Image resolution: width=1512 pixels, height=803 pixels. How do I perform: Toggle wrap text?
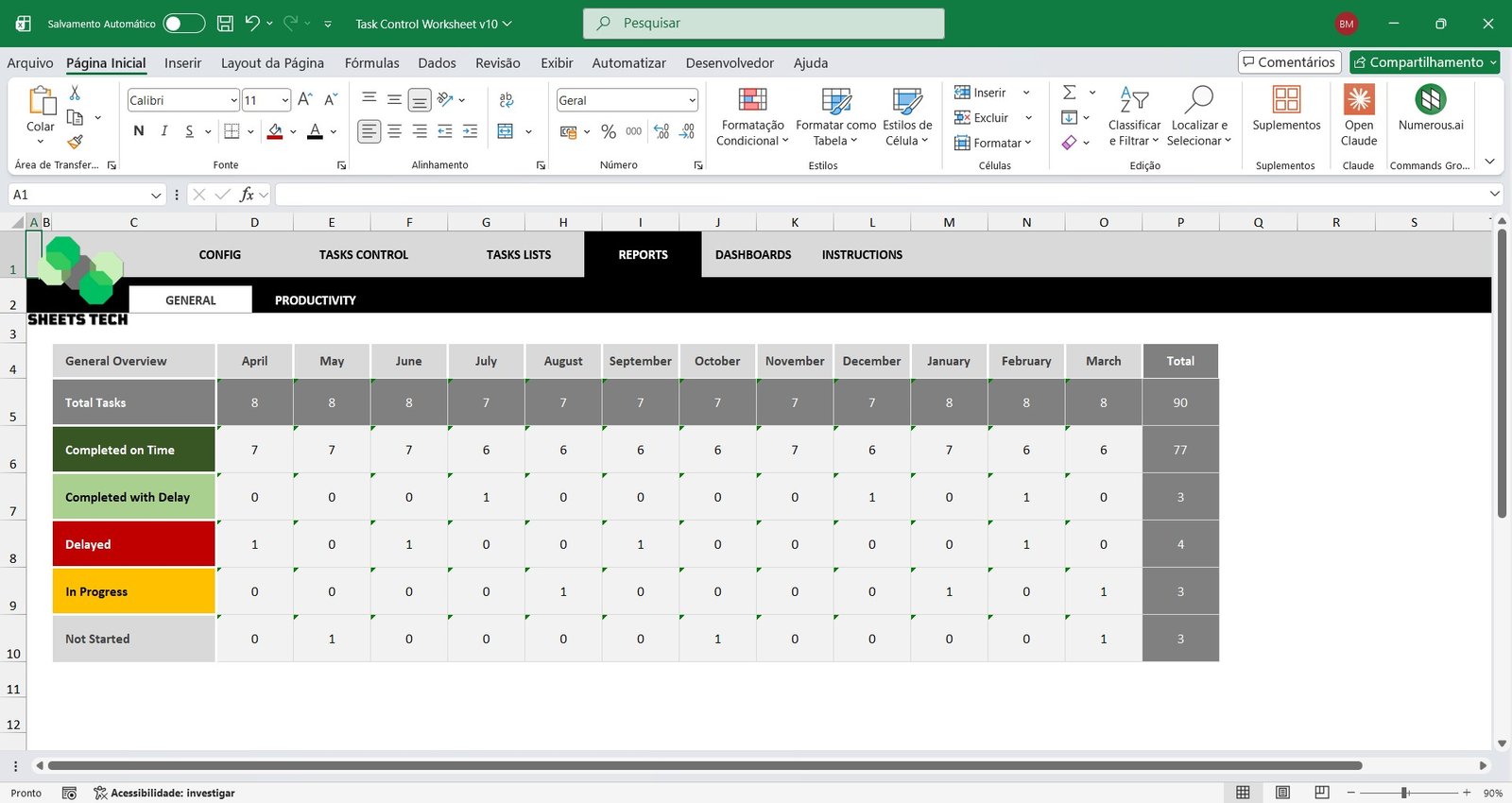[507, 100]
